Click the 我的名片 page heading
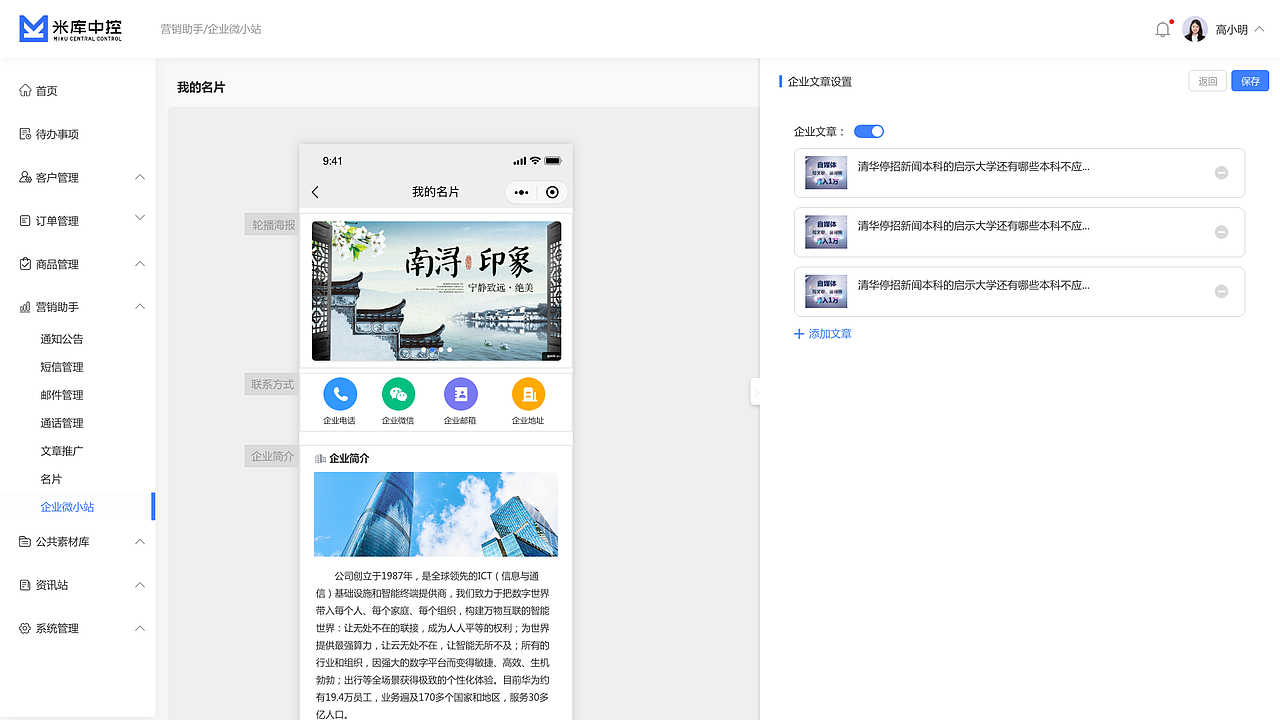 [x=201, y=87]
